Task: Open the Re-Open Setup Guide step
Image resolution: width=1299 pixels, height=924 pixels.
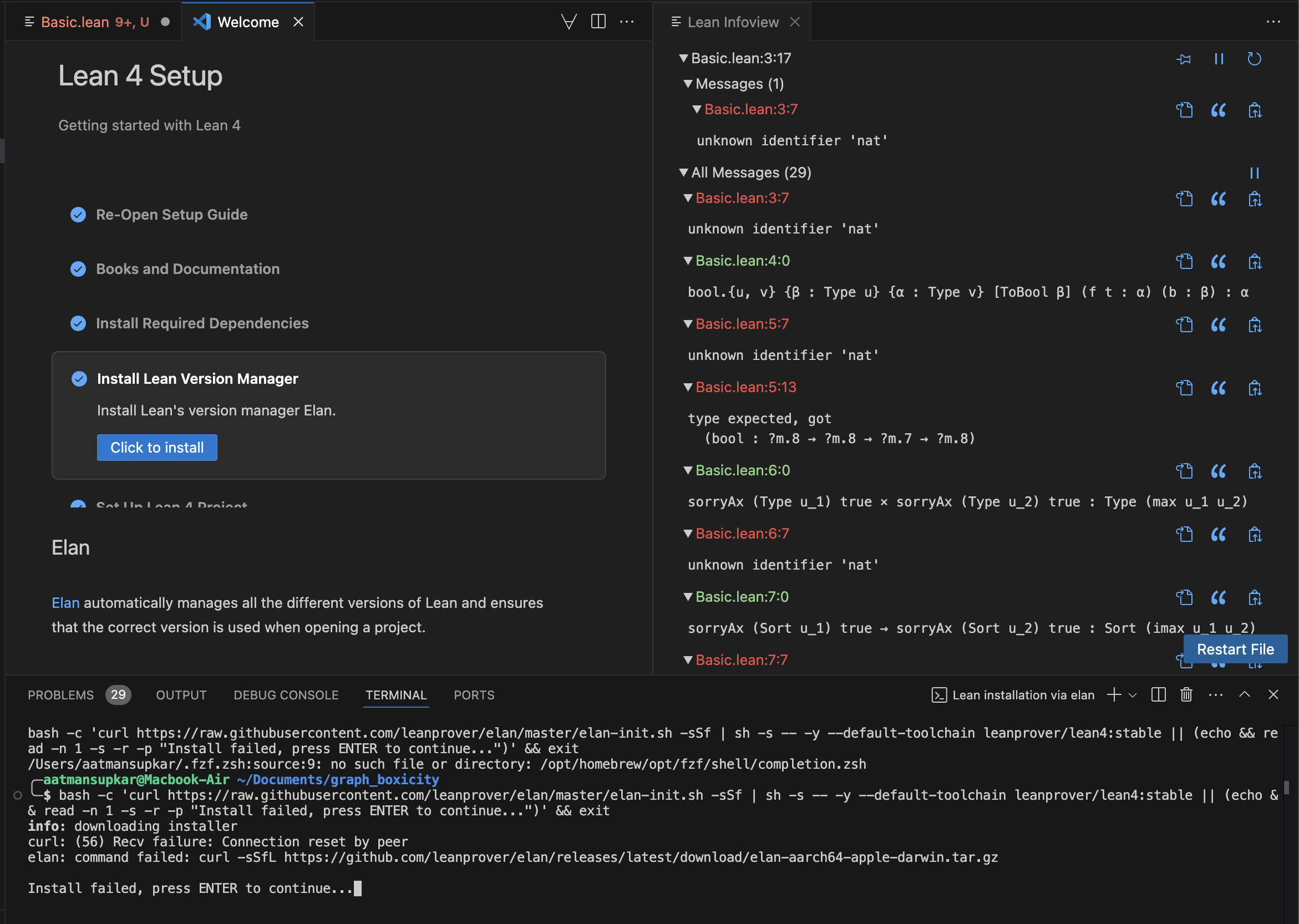Action: tap(172, 215)
